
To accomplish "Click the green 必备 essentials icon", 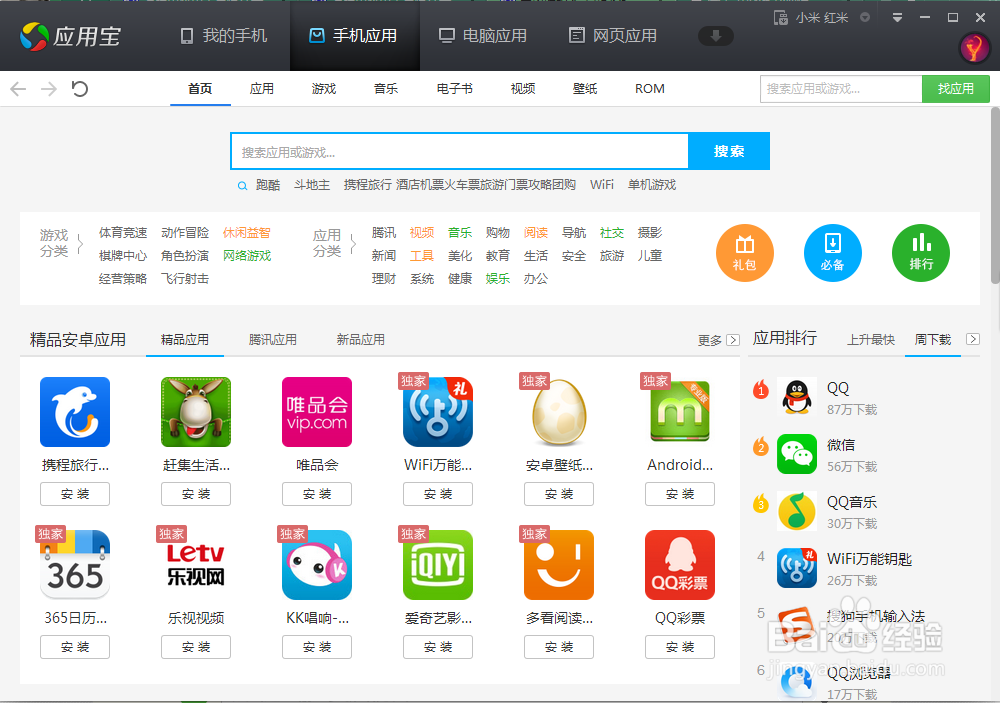I will click(x=832, y=253).
